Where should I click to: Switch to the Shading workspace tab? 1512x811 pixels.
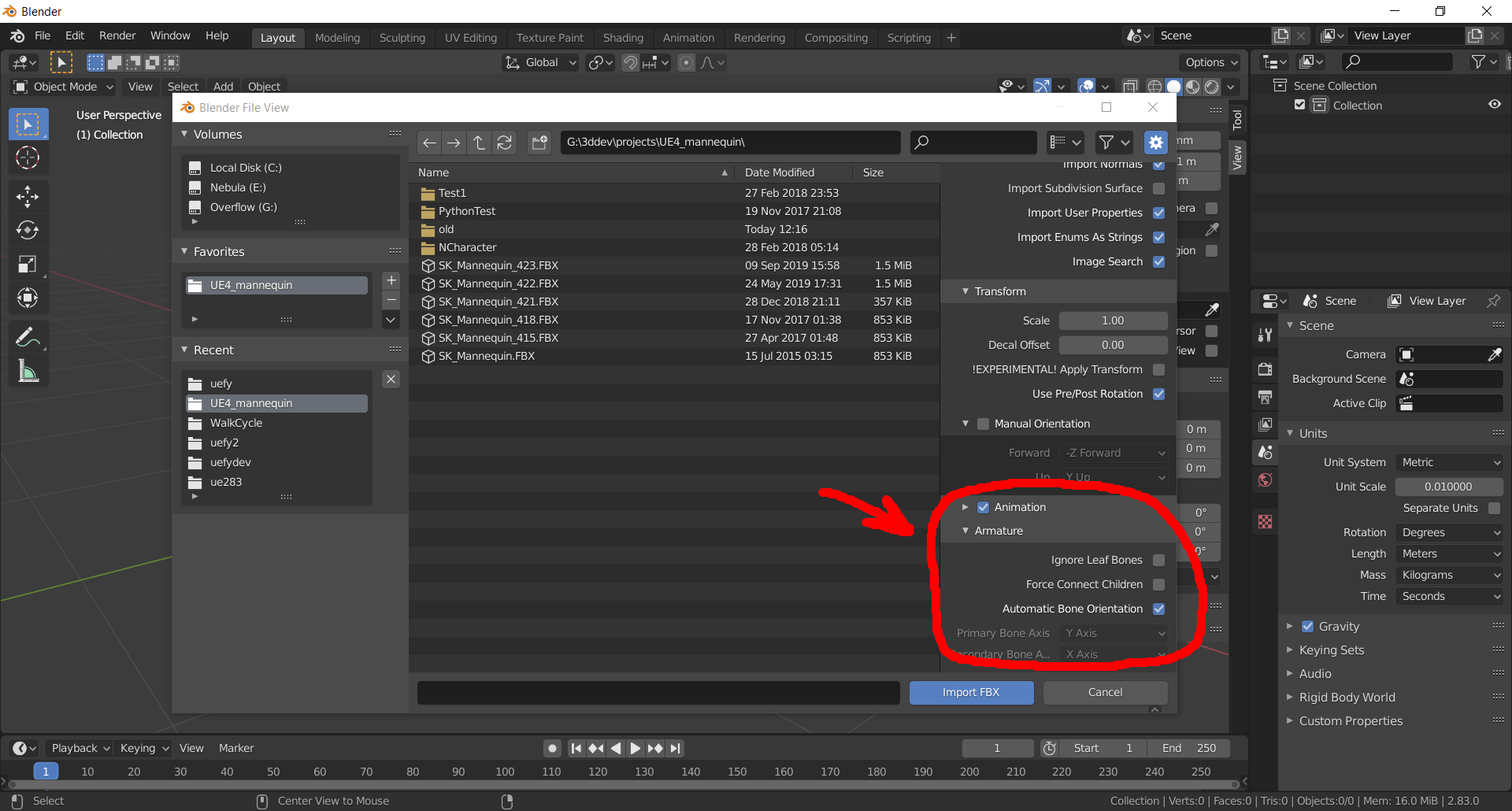coord(623,37)
